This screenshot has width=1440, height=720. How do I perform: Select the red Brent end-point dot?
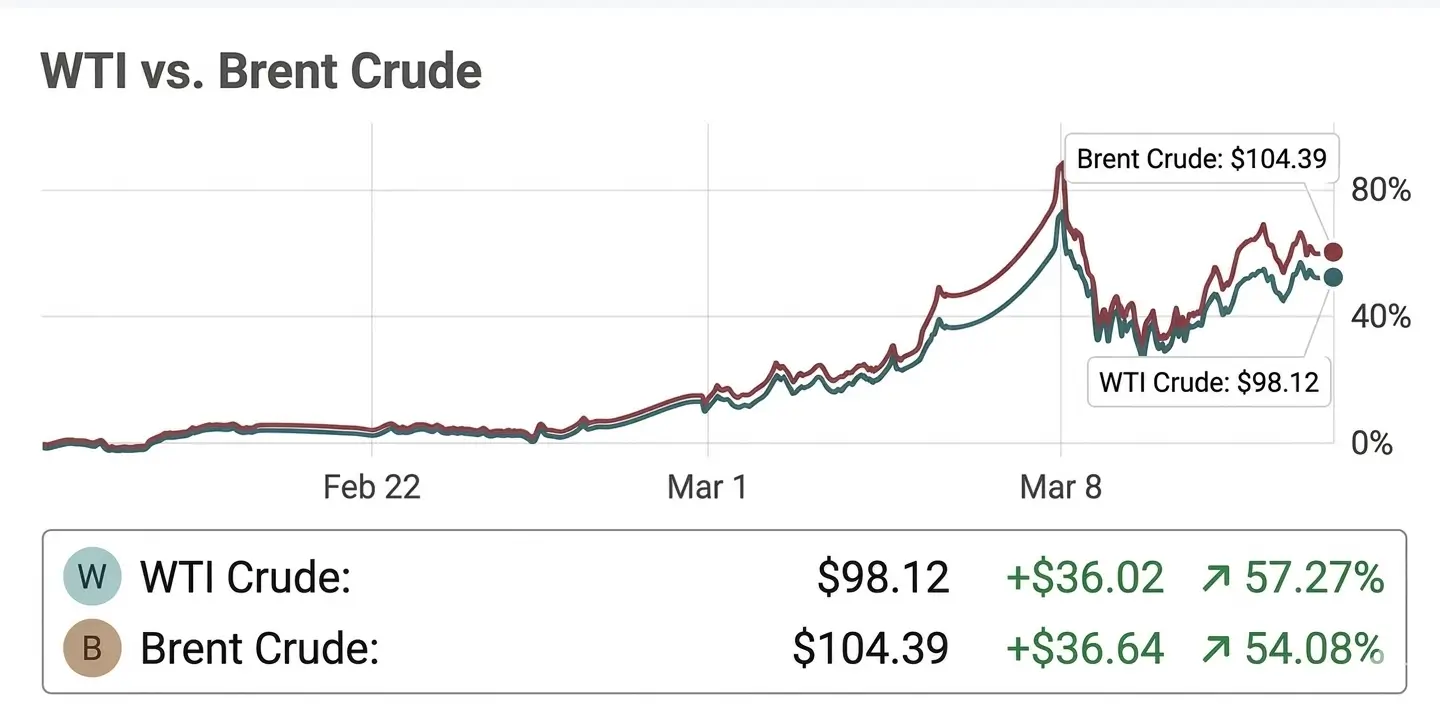(x=1333, y=252)
